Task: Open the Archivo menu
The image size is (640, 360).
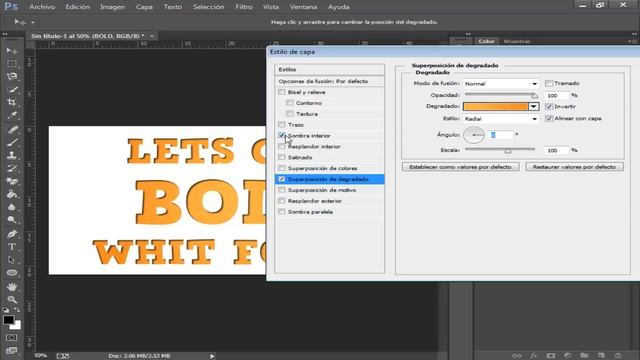Action: pyautogui.click(x=42, y=7)
